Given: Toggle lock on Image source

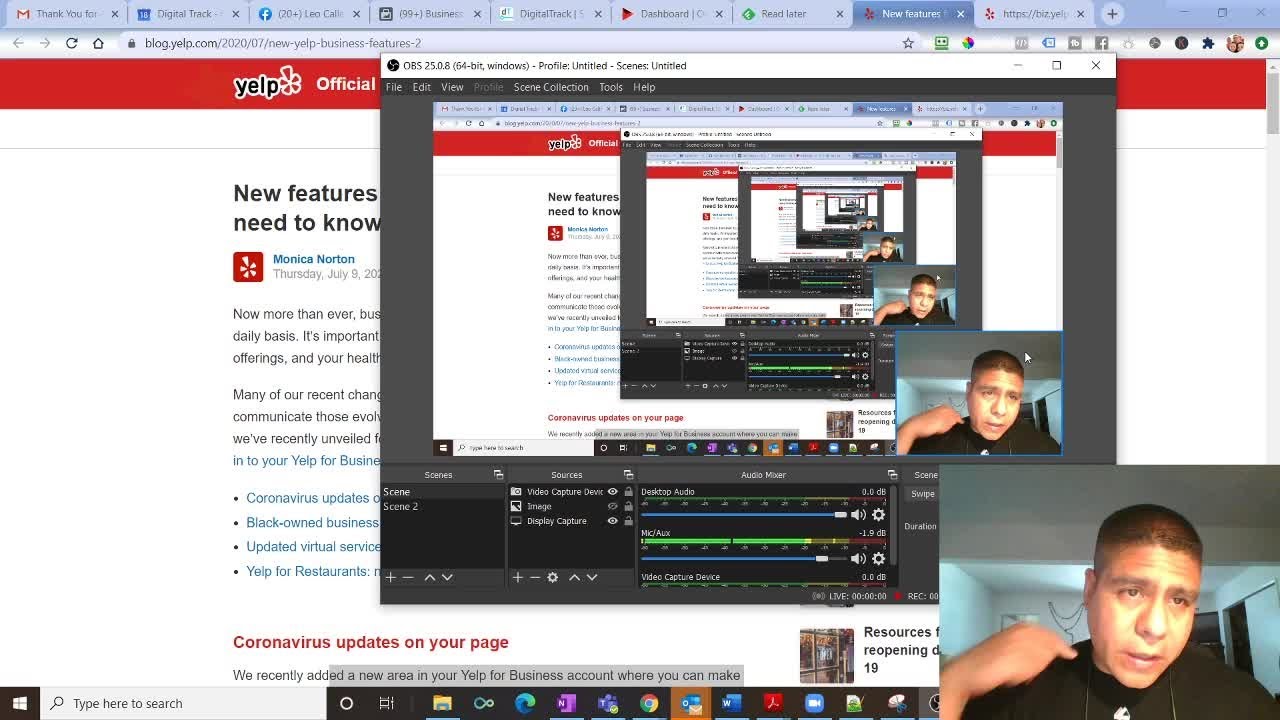Looking at the screenshot, I should point(628,506).
